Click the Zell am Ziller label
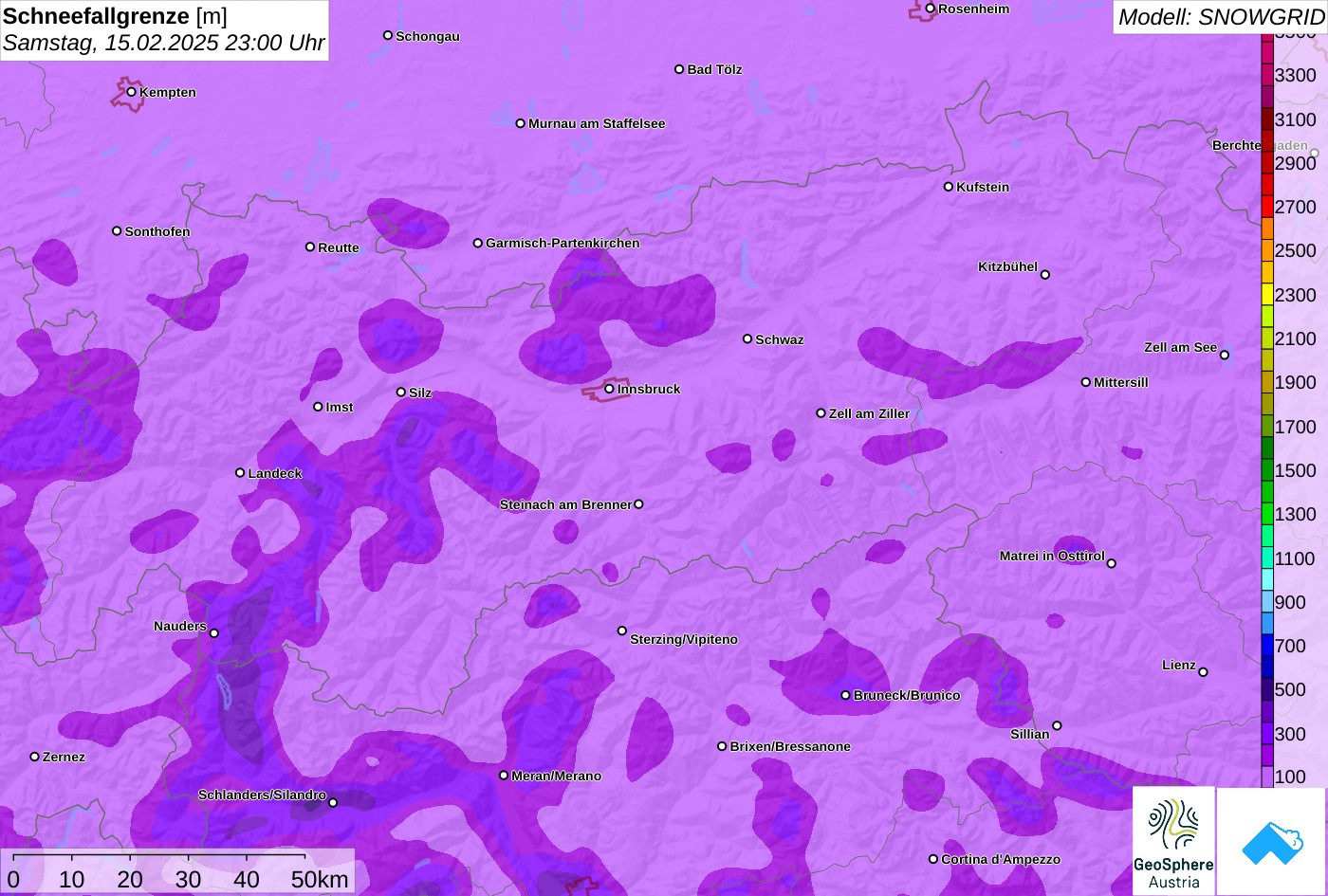Viewport: 1328px width, 896px height. click(x=869, y=413)
